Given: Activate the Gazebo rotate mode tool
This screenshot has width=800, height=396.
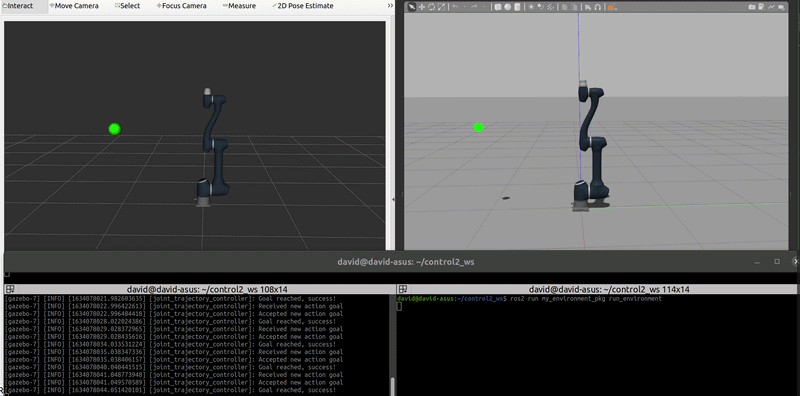Looking at the screenshot, I should [432, 7].
